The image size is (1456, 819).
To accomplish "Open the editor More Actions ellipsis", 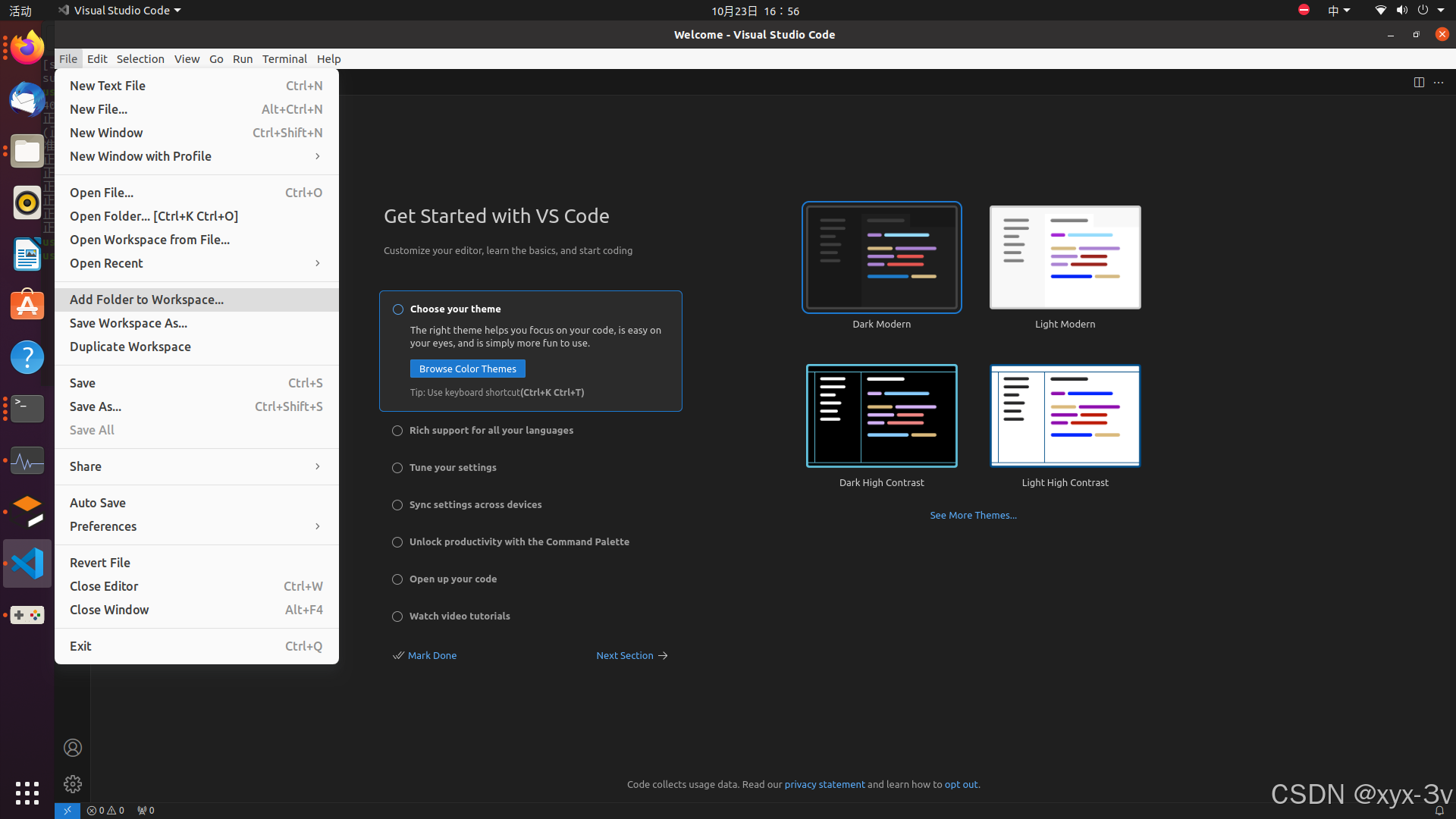I will tap(1439, 82).
